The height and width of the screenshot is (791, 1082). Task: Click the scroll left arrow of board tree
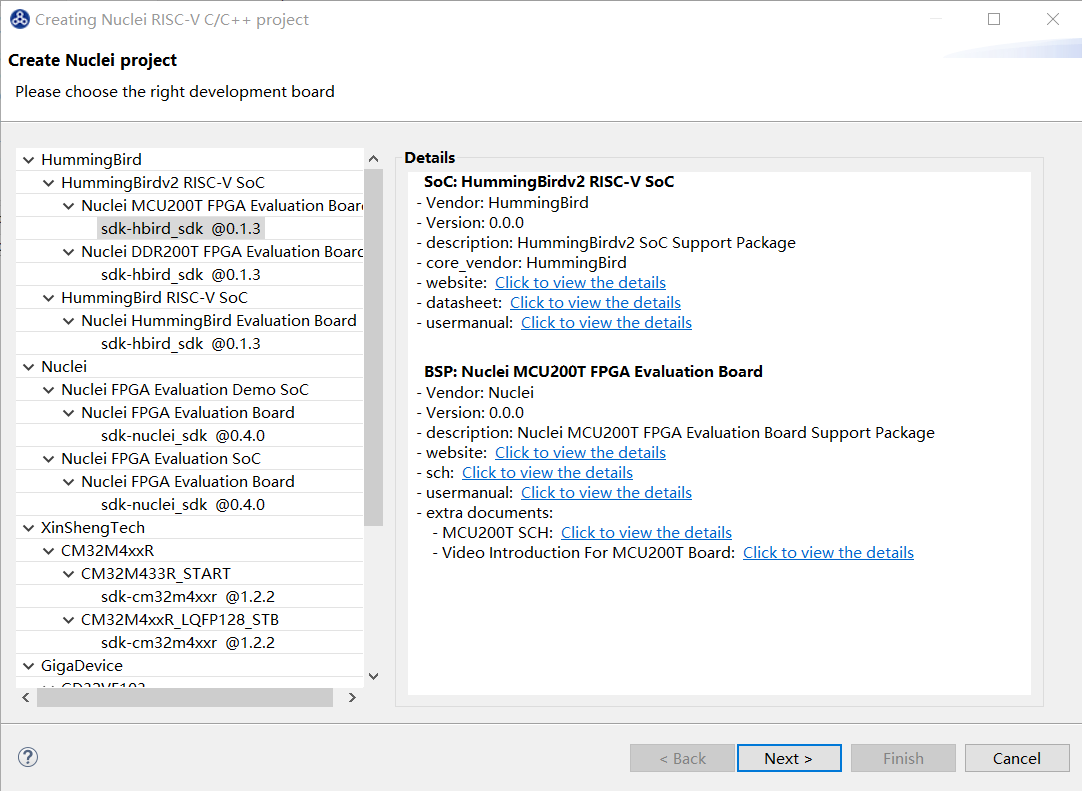pyautogui.click(x=26, y=697)
